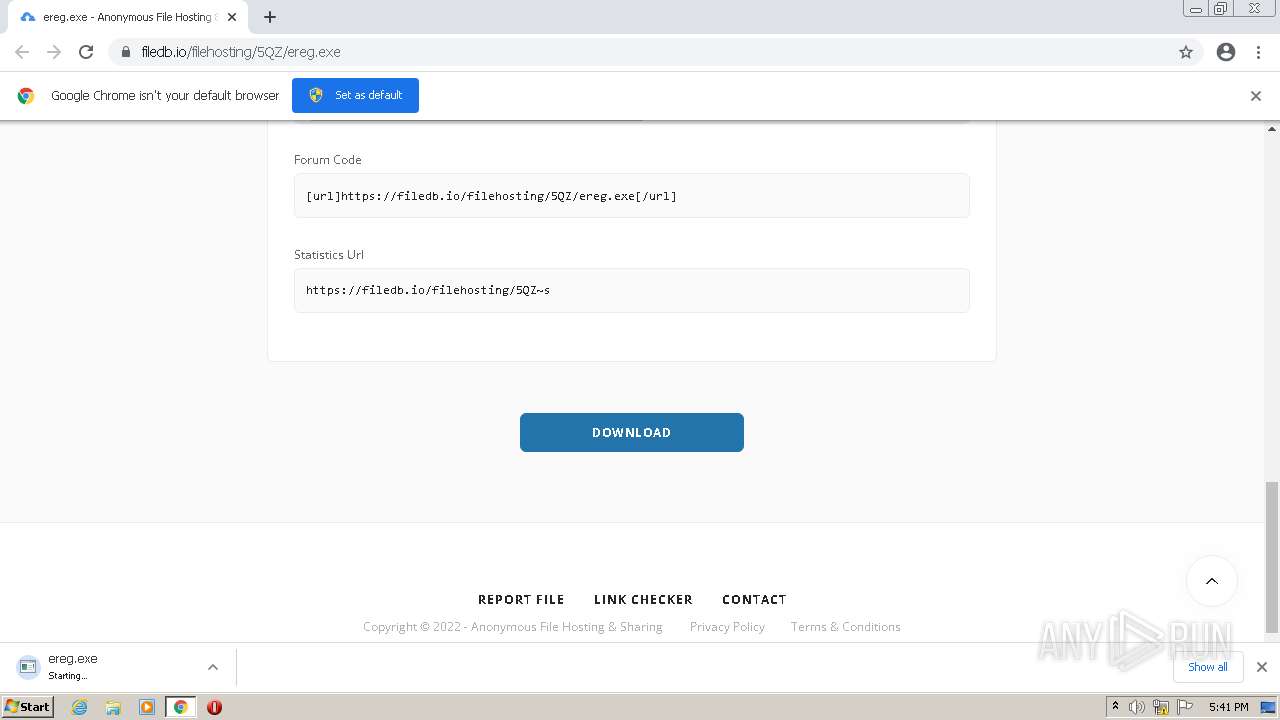Dismiss the default browser notification bar

1256,96
